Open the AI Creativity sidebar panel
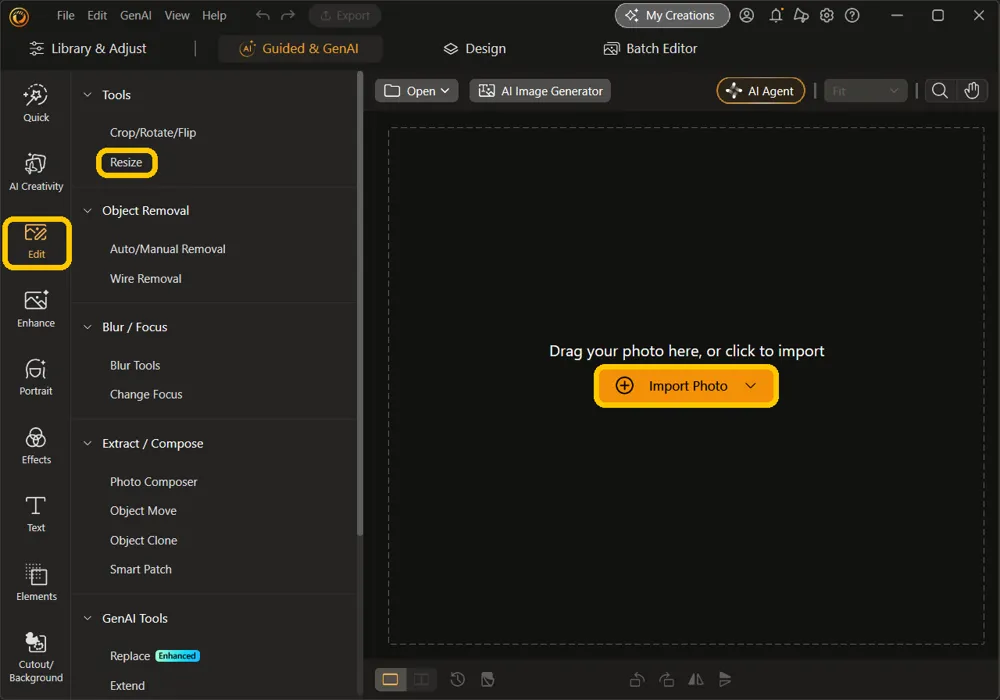 (36, 172)
